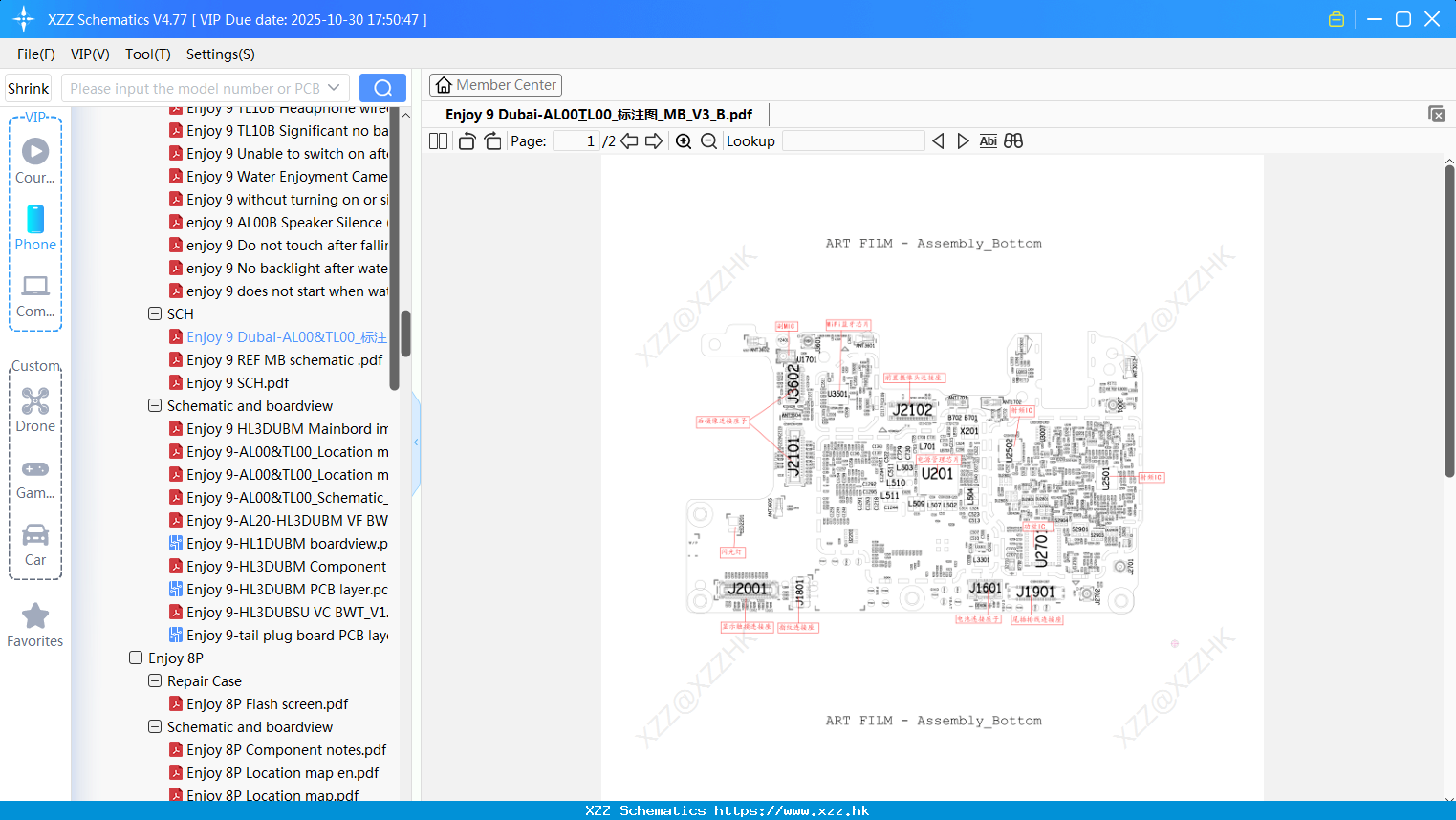Image resolution: width=1456 pixels, height=820 pixels.
Task: Click the blue search button
Action: pos(382,88)
